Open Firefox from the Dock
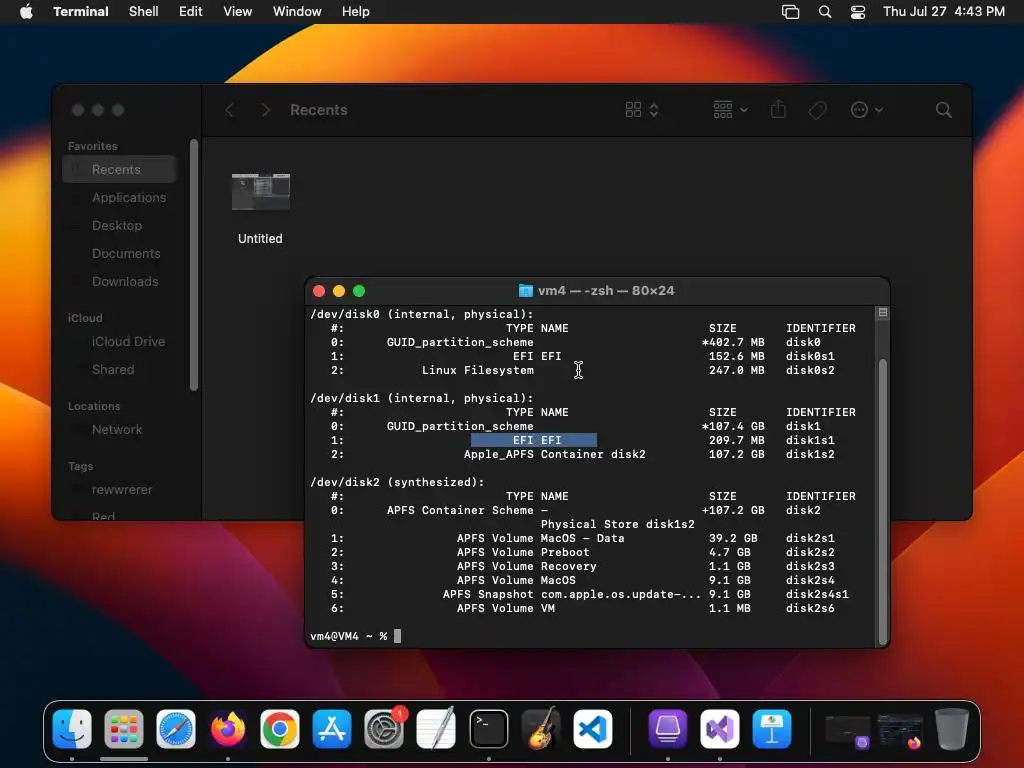This screenshot has width=1024, height=768. (228, 729)
